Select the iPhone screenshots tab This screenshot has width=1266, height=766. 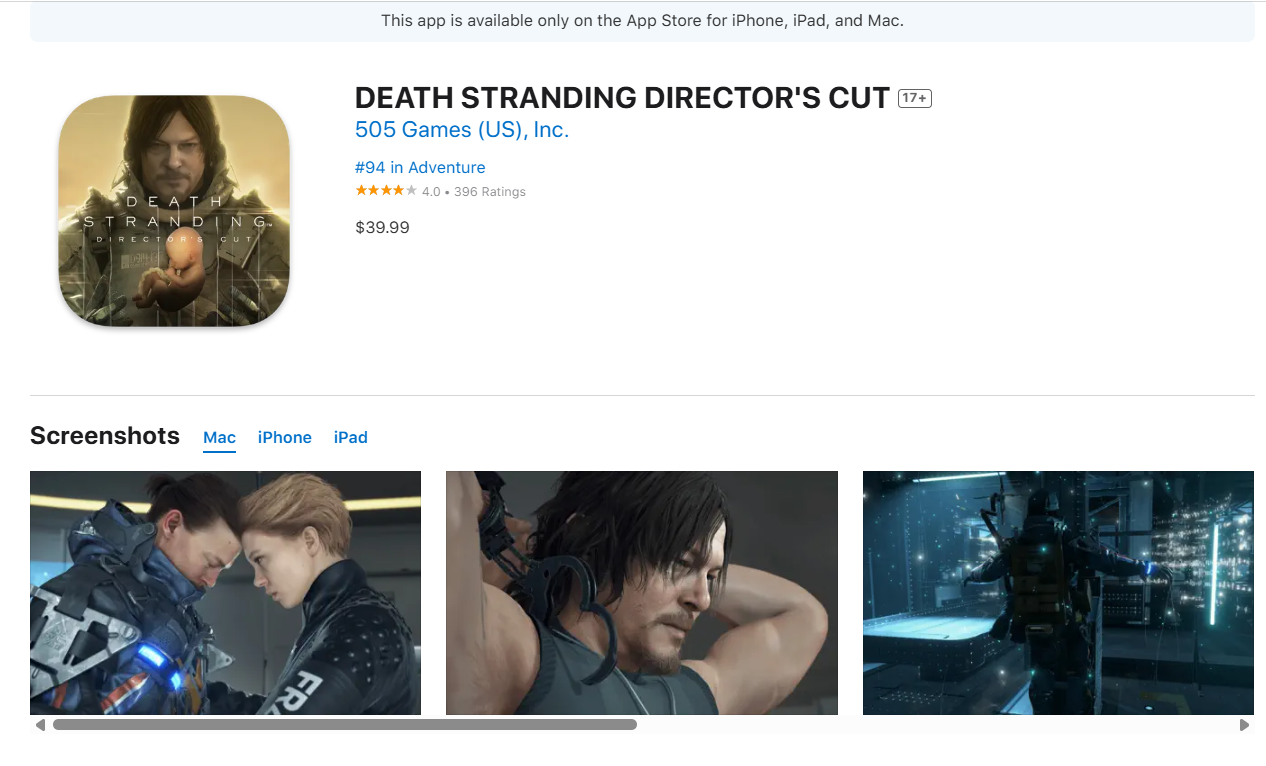285,438
